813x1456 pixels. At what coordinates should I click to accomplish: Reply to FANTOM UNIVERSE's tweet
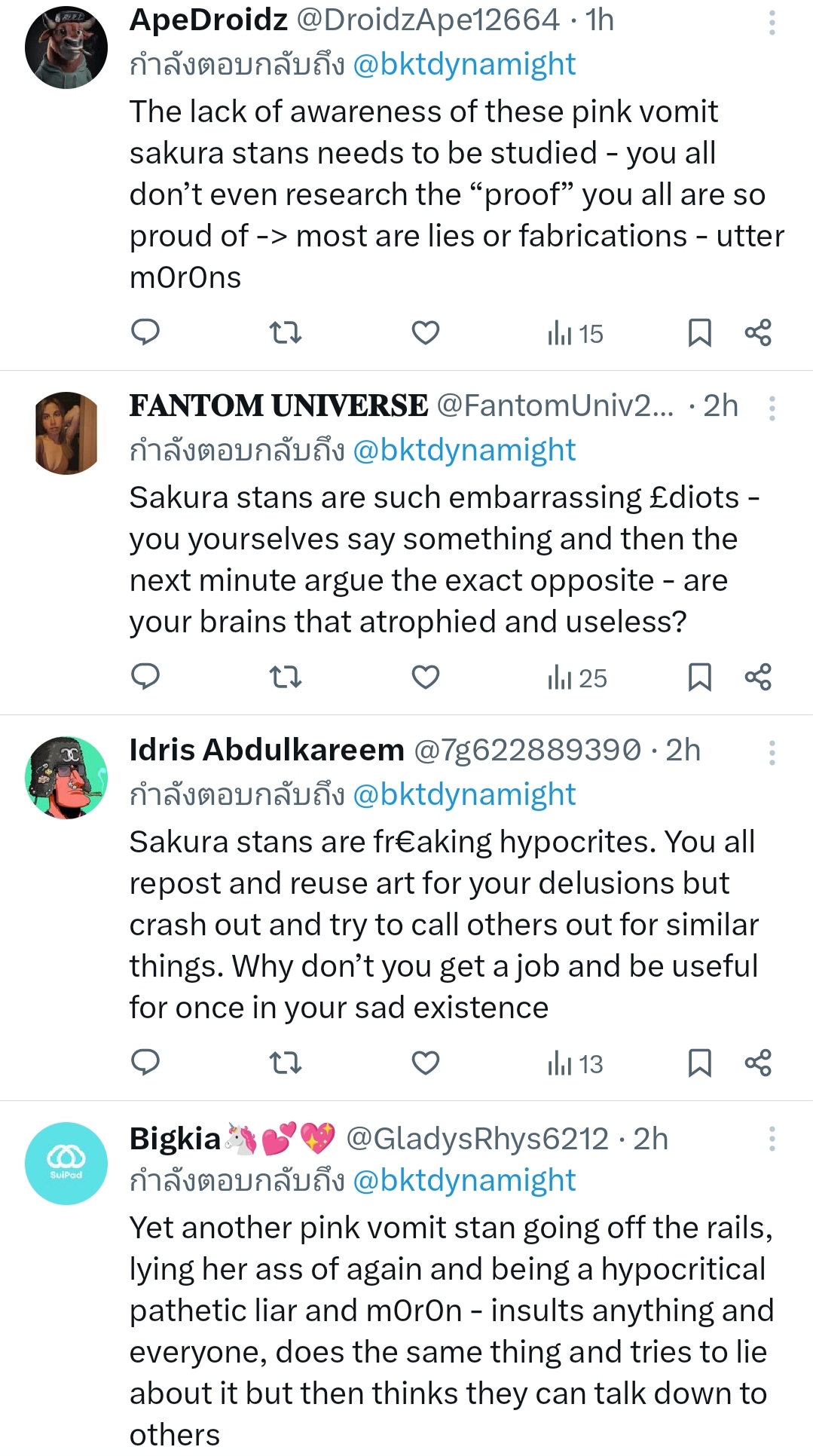pos(145,677)
